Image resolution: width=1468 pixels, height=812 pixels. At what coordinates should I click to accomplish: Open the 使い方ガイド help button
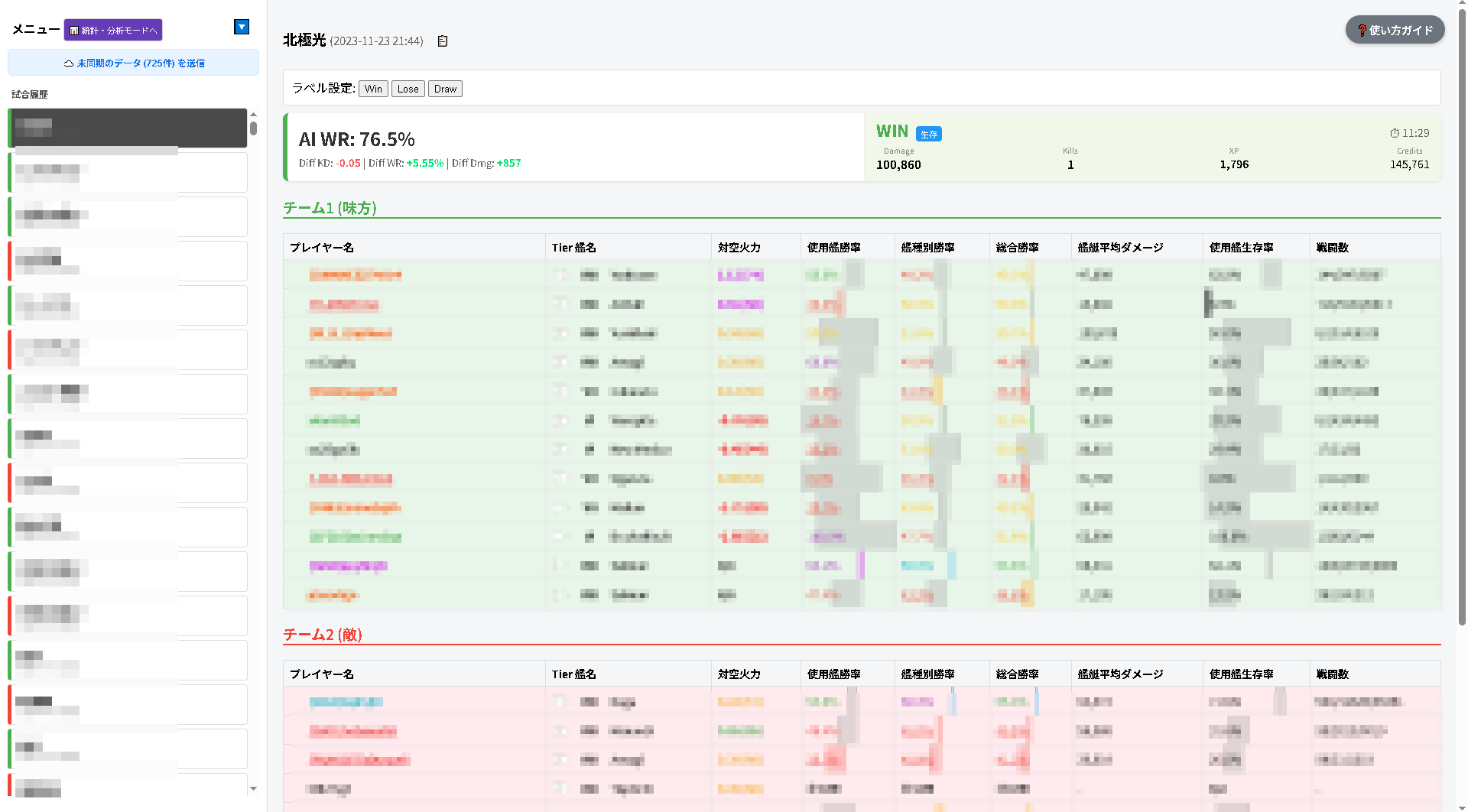pos(1395,31)
